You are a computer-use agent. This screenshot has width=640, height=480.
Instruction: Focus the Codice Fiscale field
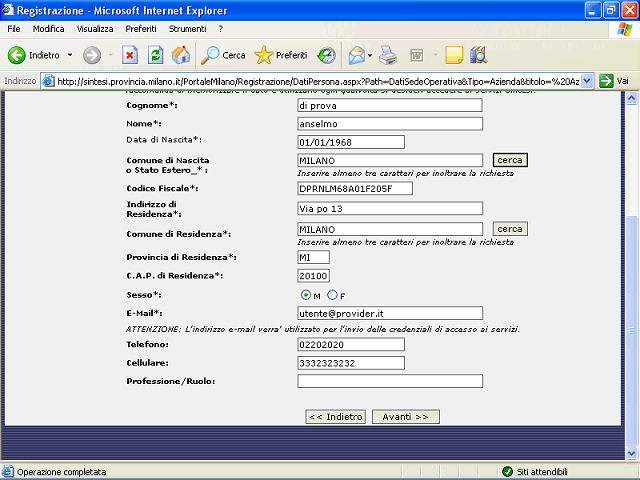tap(355, 189)
